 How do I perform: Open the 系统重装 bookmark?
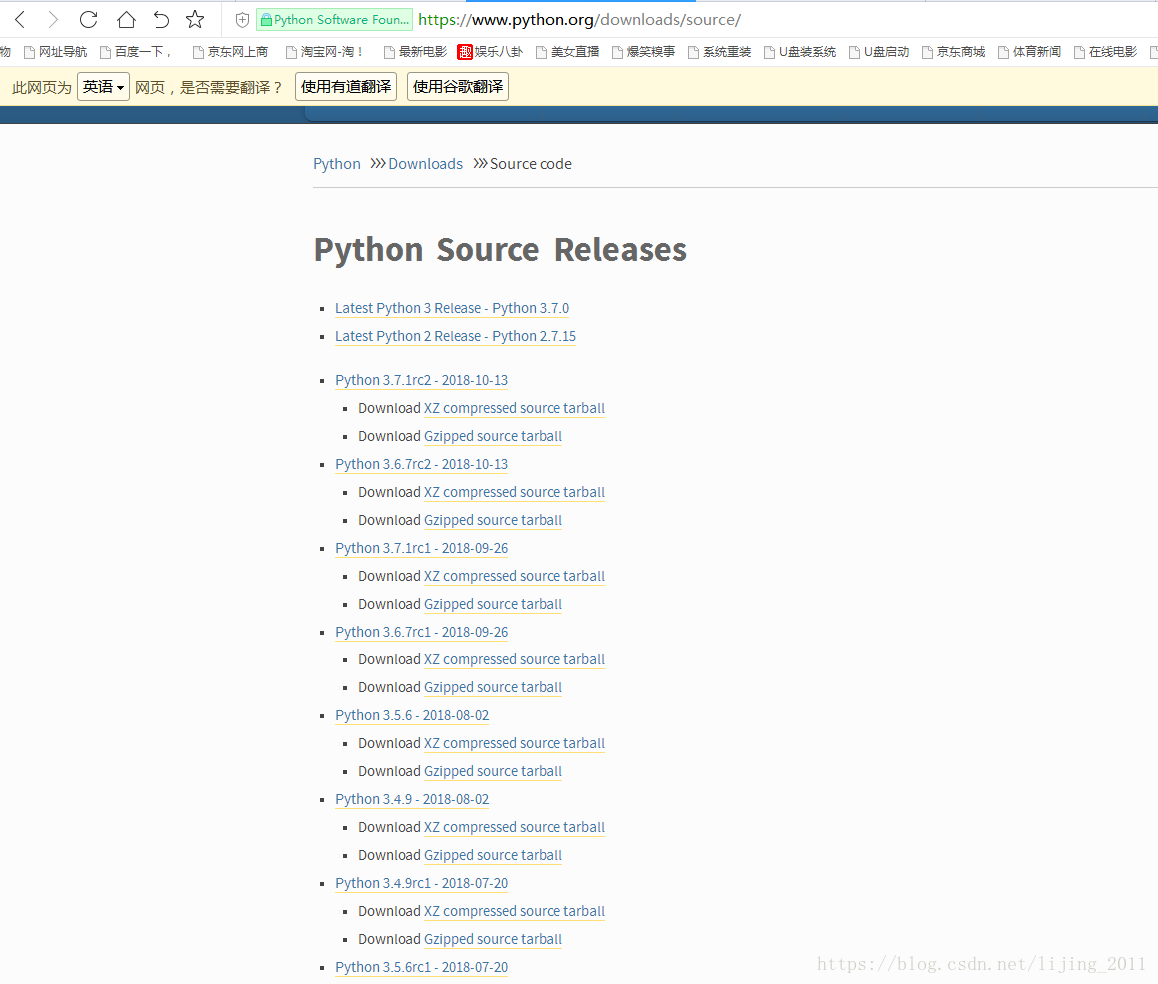(x=719, y=52)
